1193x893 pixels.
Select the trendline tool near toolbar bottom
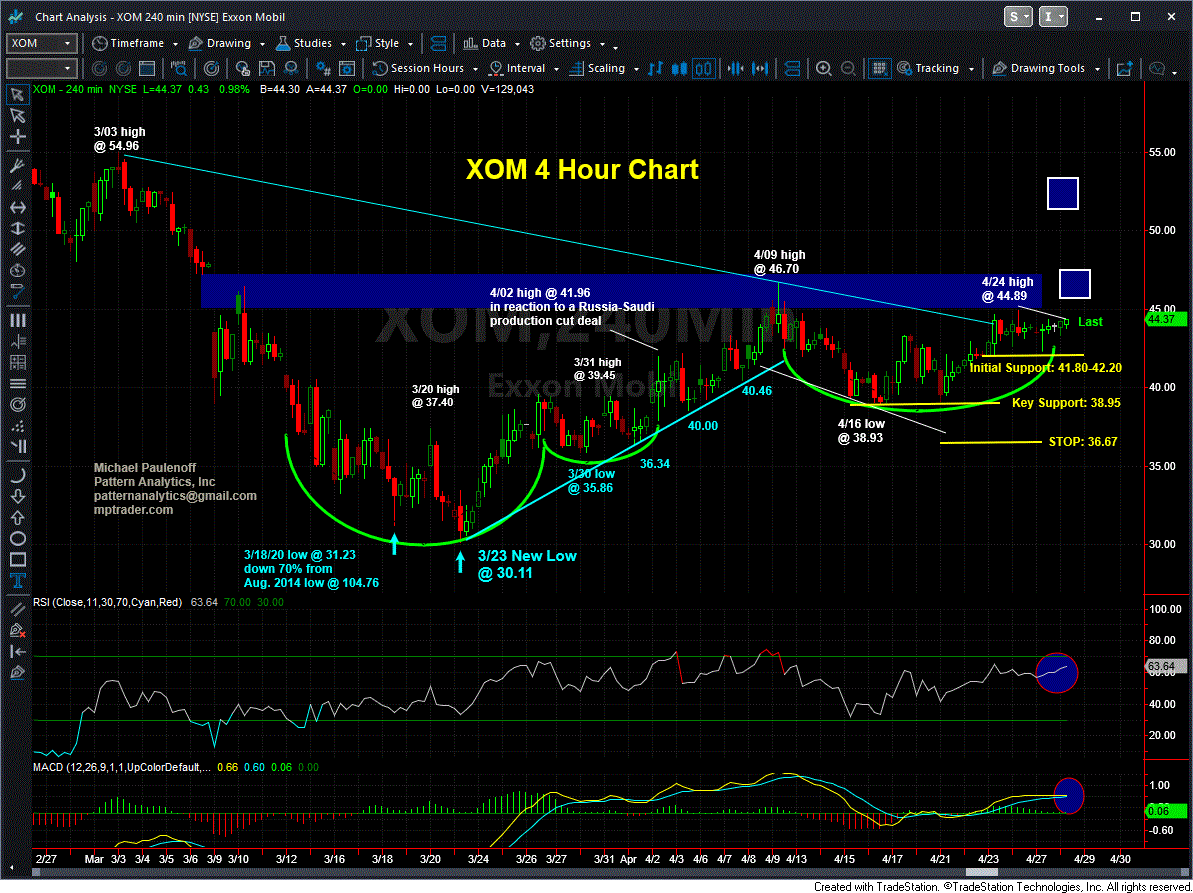pos(17,609)
